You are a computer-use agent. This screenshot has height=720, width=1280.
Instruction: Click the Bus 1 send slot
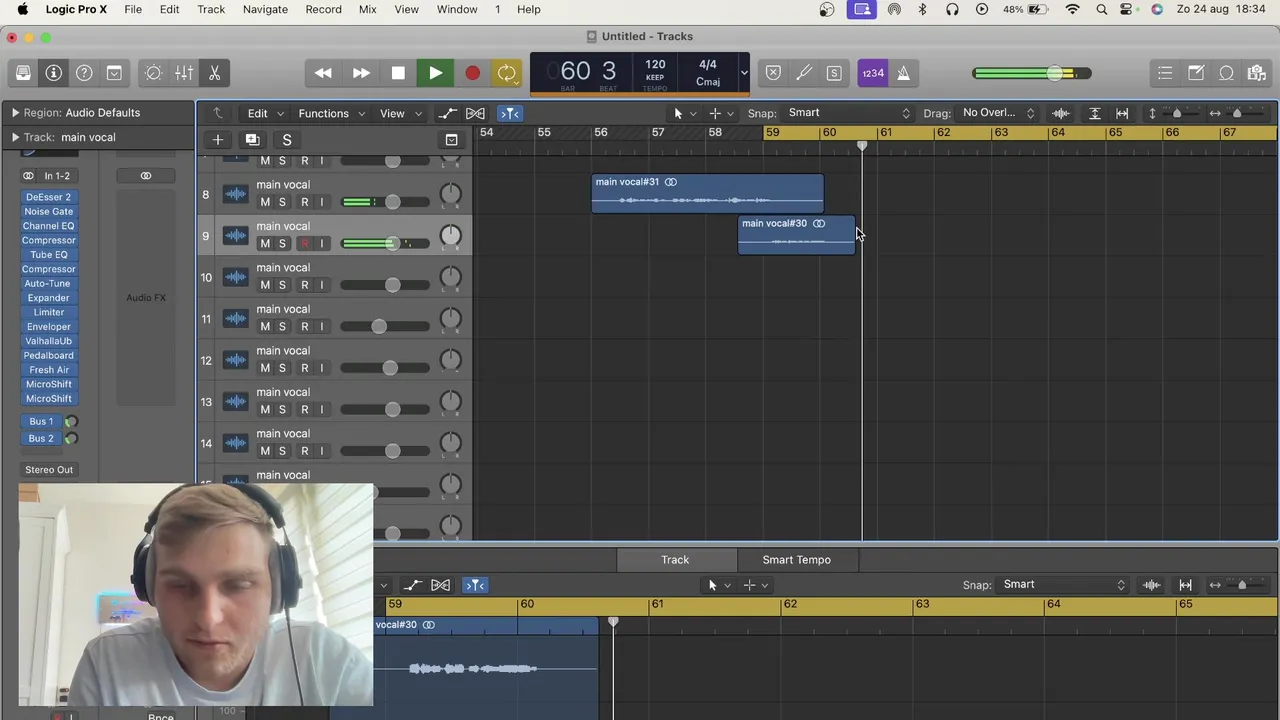click(x=41, y=422)
